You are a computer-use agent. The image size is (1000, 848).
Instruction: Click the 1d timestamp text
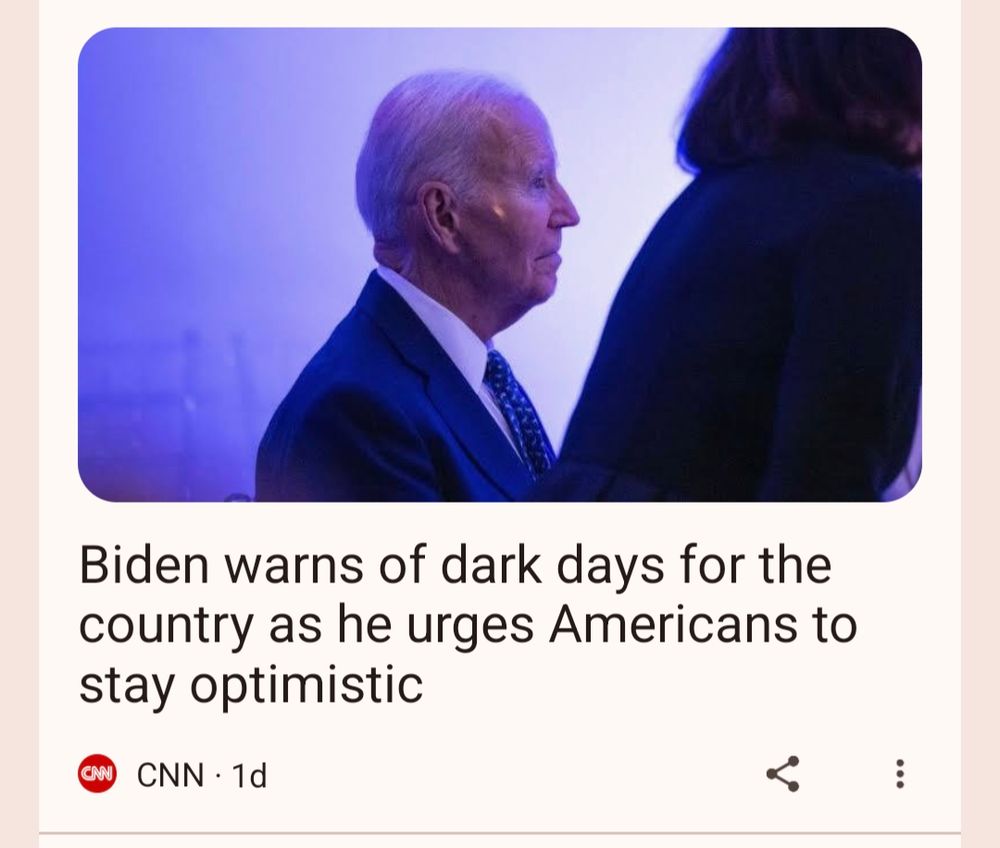point(249,775)
